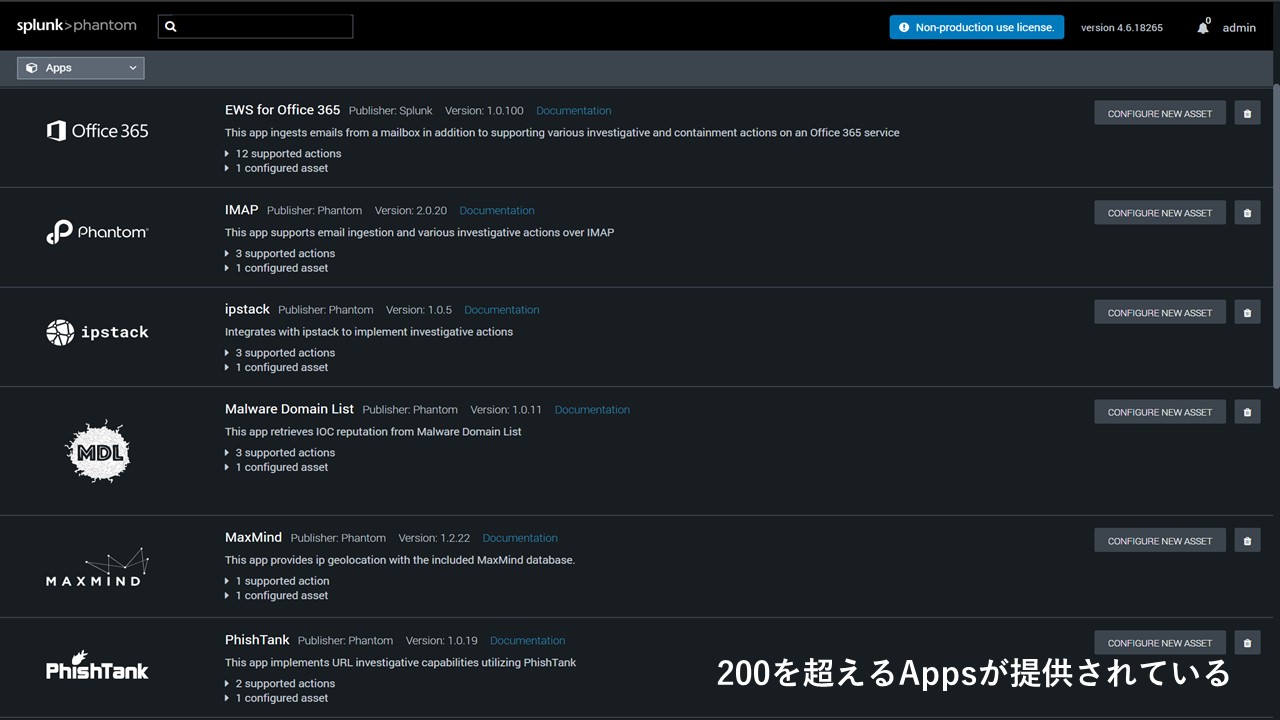Click the IMAP app title
1280x720 pixels.
(242, 210)
